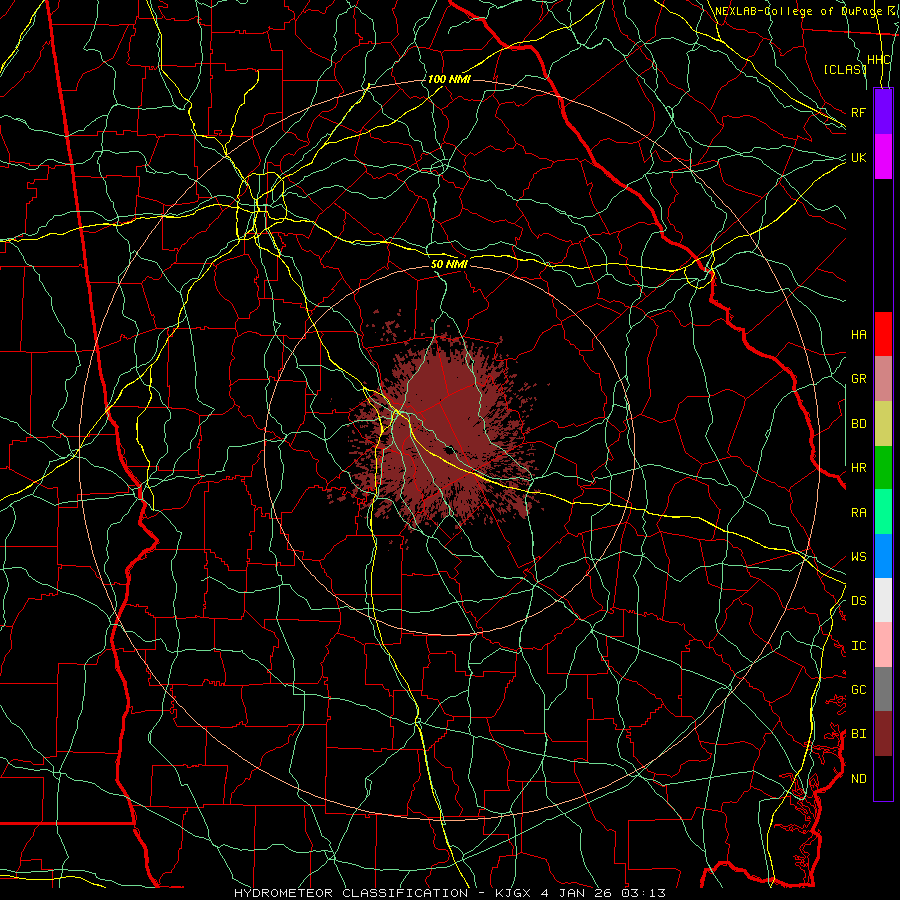Click the IC legend label

pyautogui.click(x=858, y=645)
